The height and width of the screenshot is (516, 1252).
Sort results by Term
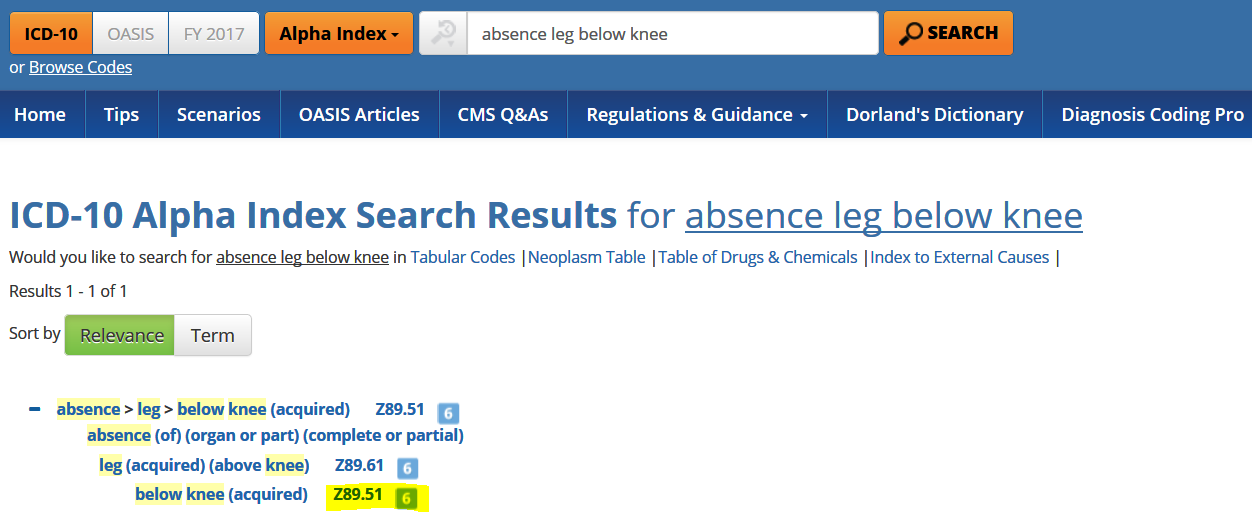click(x=212, y=336)
